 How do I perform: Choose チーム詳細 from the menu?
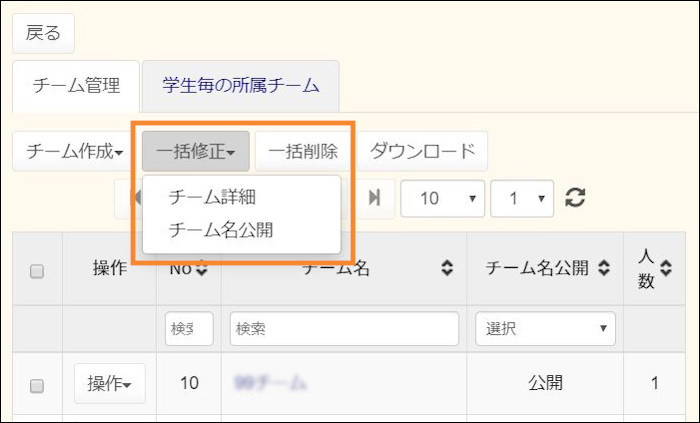[x=213, y=197]
